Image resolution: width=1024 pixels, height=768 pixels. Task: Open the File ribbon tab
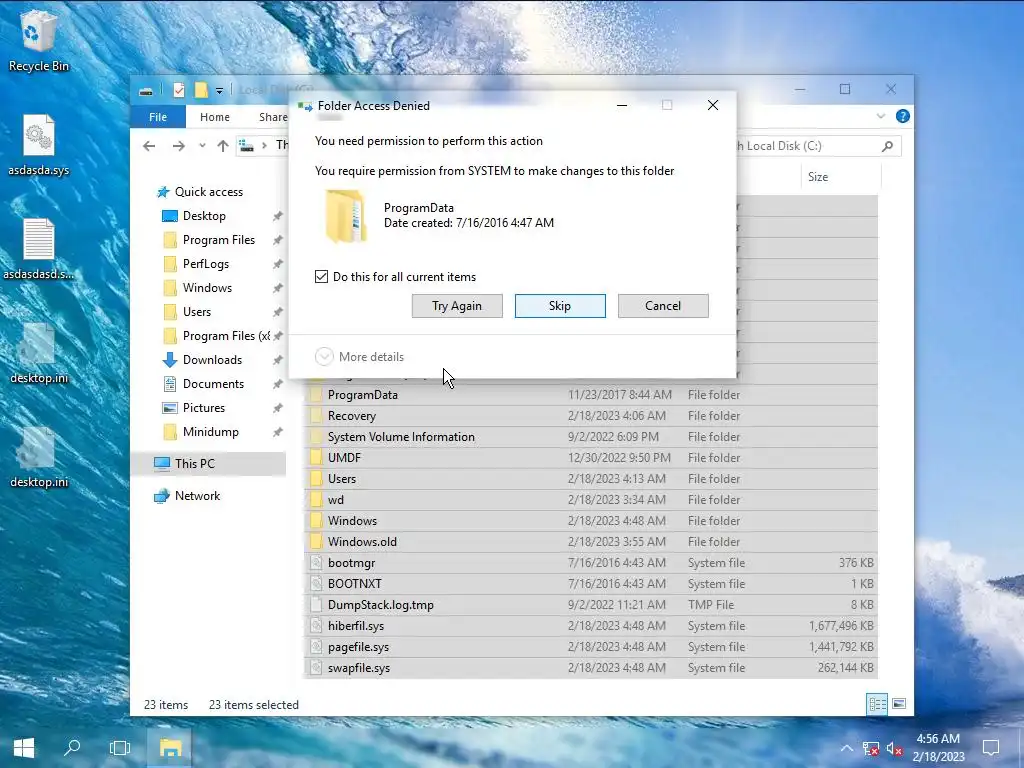(x=158, y=117)
